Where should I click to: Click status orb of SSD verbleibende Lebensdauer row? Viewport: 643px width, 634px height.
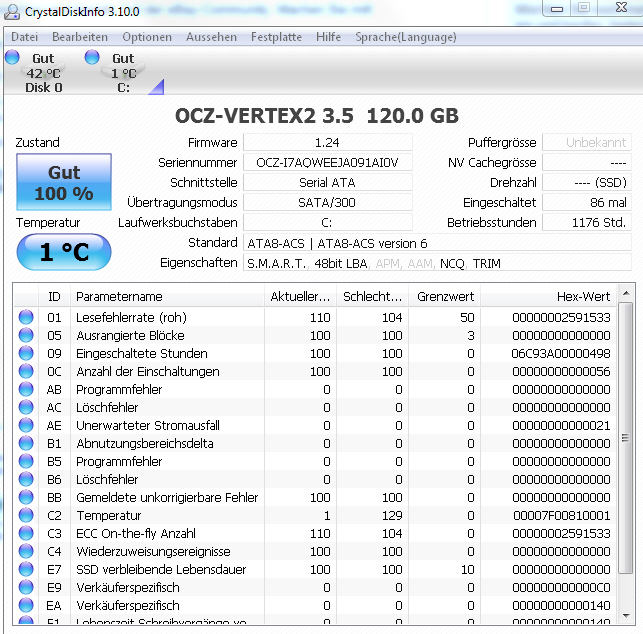(26, 569)
